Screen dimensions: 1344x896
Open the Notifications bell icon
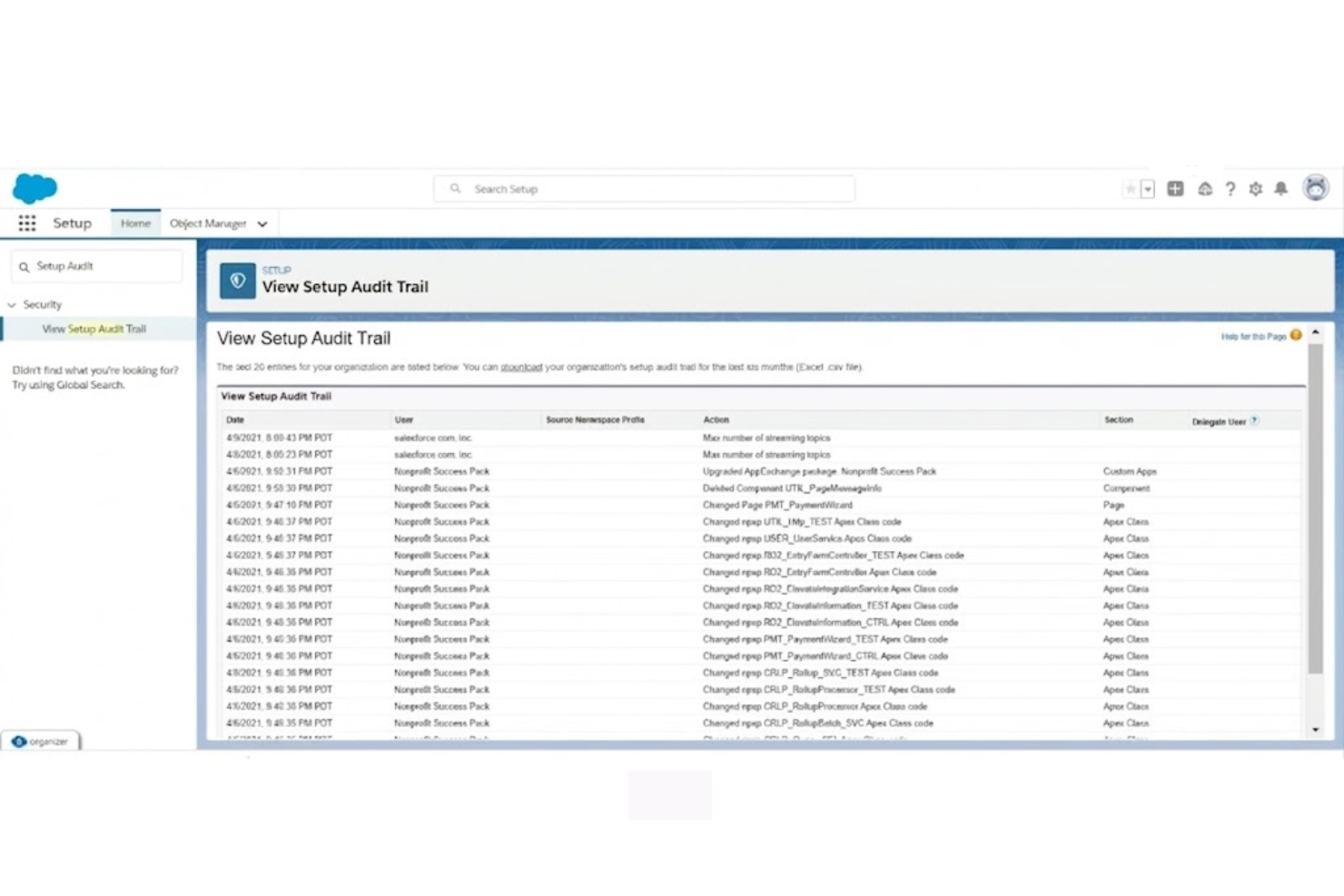pyautogui.click(x=1281, y=189)
